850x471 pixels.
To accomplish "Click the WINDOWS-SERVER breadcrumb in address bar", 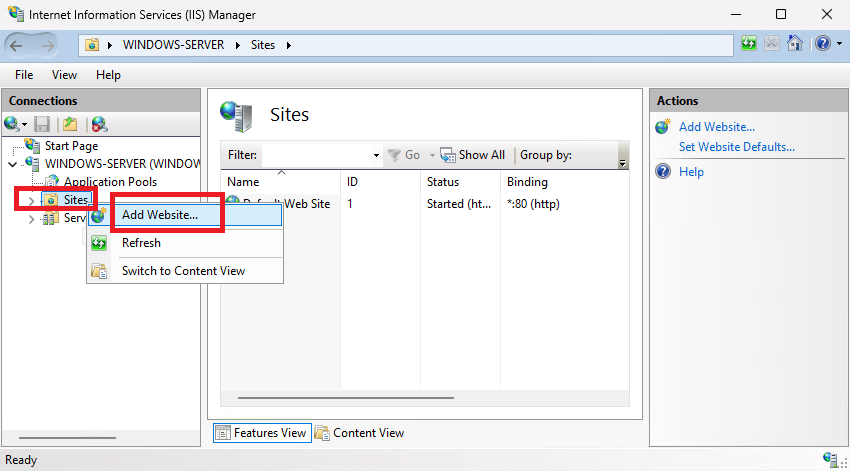I will (x=173, y=45).
